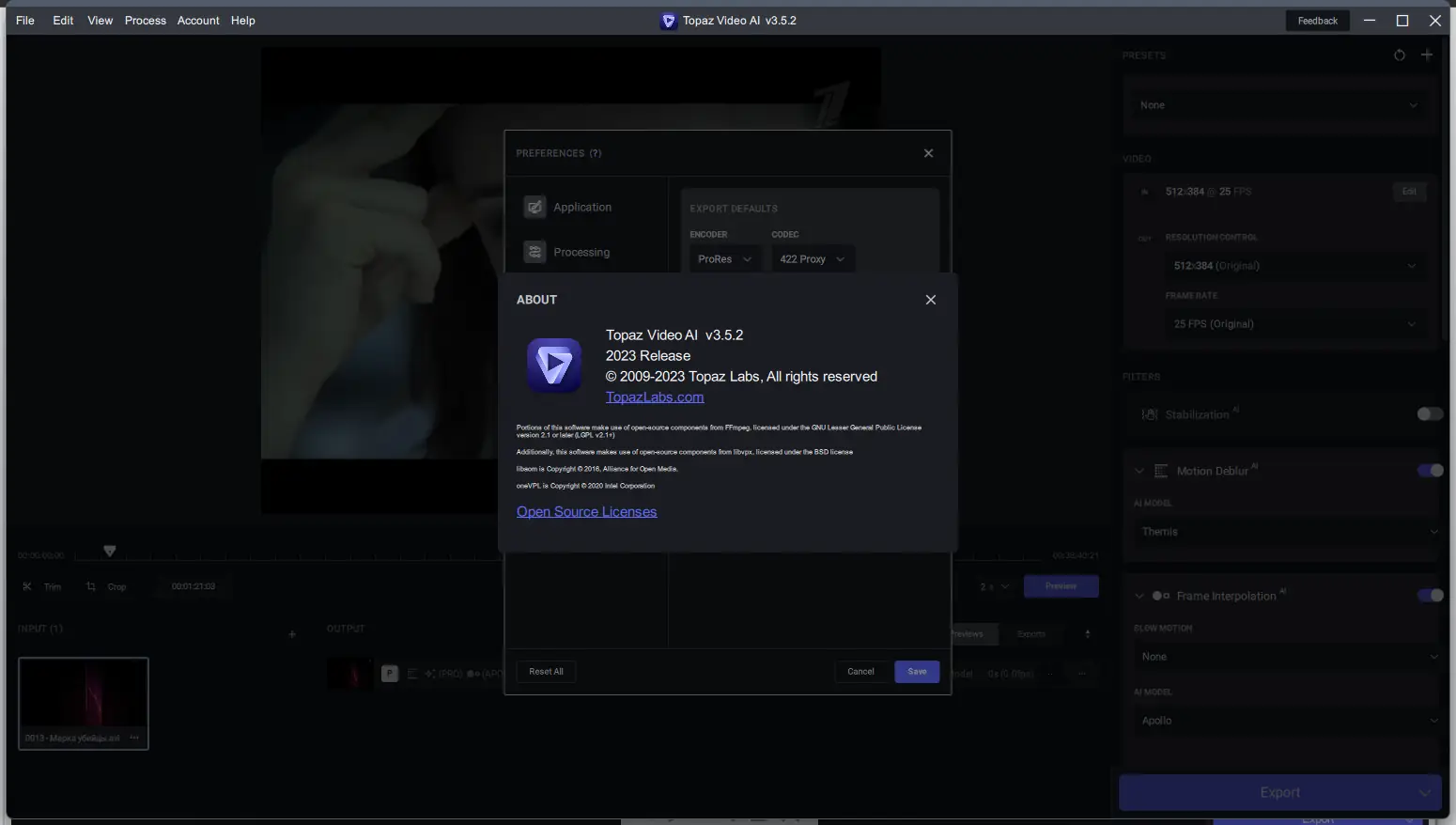
Task: Open the Open Source Licenses link
Action: 586,511
